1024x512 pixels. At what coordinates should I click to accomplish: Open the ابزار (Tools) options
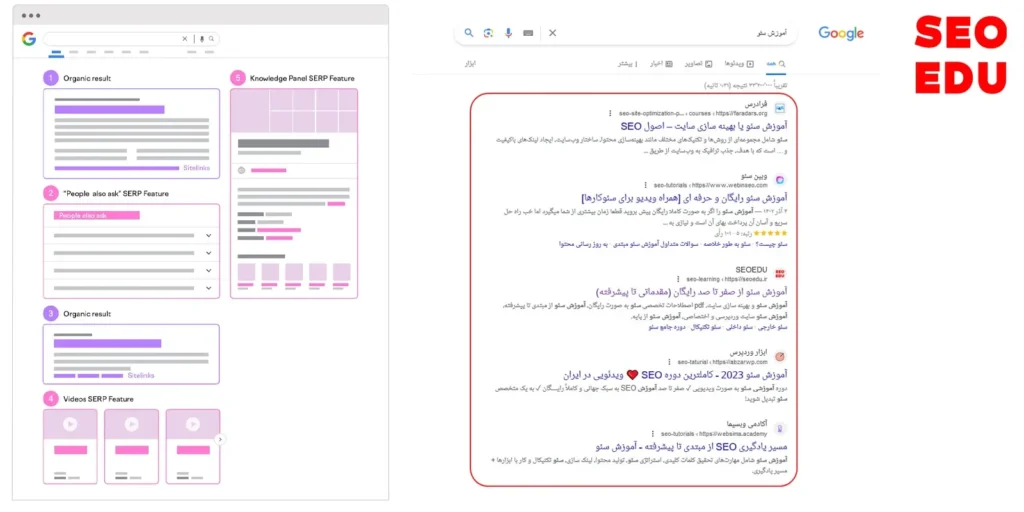[470, 63]
